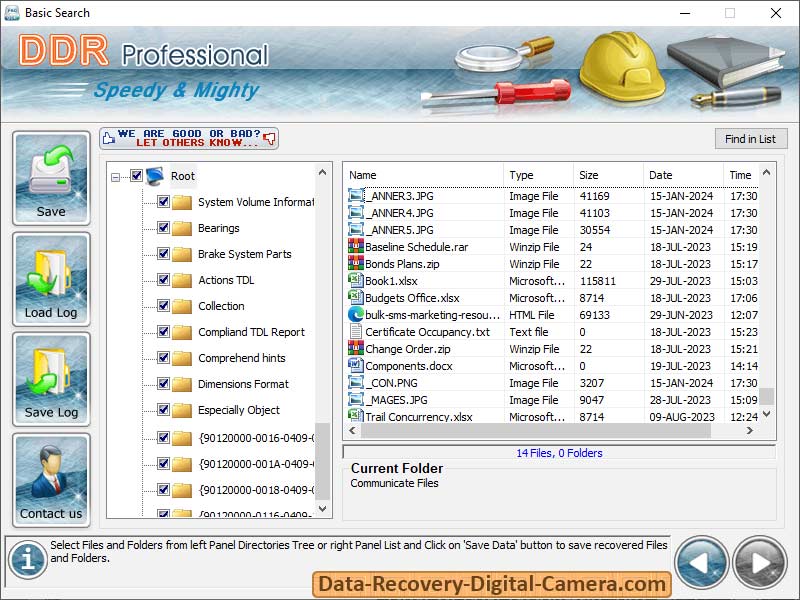800x600 pixels.
Task: Uncheck the Collection checkbox
Action: click(x=163, y=306)
